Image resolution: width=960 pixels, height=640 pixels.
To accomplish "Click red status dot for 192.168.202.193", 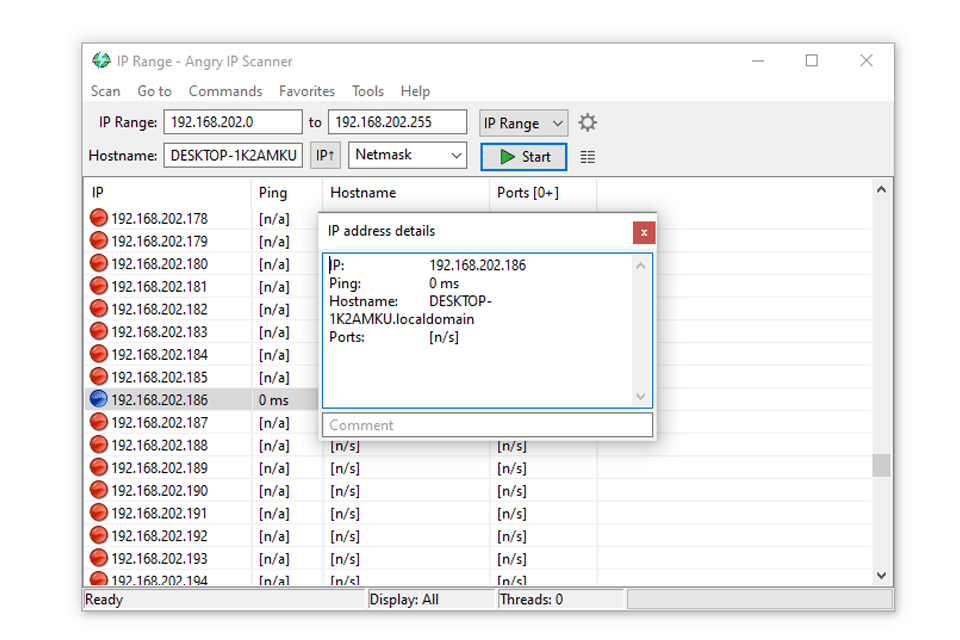I will click(x=99, y=558).
